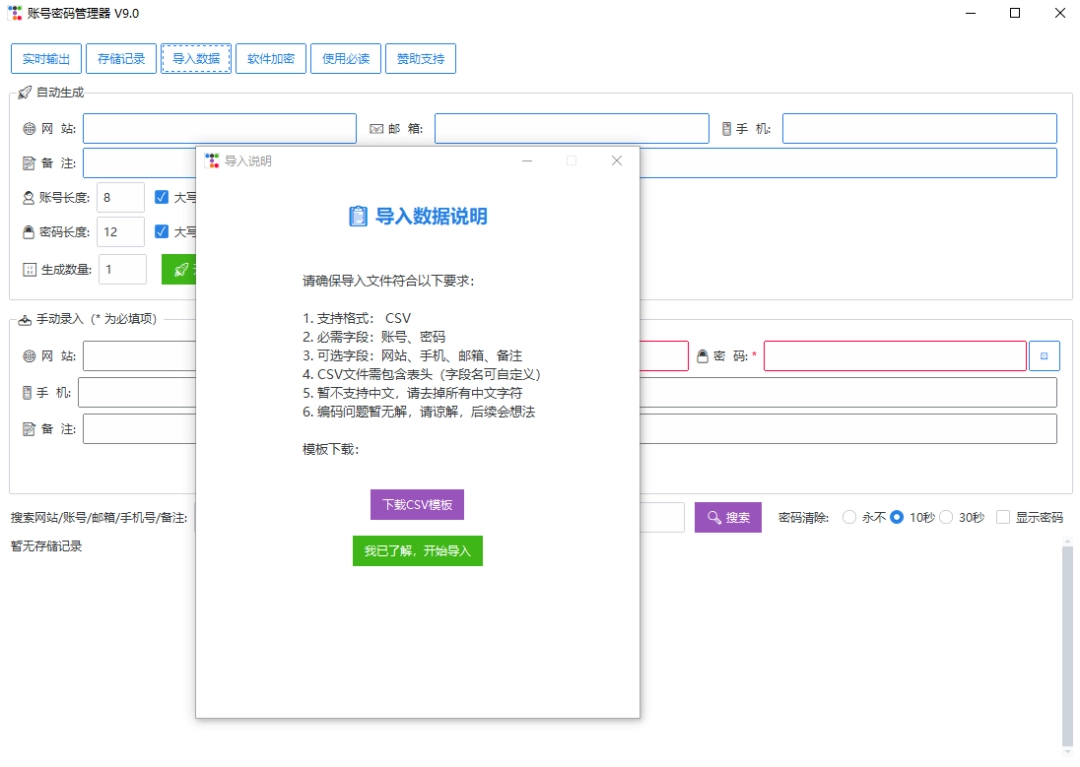This screenshot has width=1080, height=767.
Task: Click the 下载CSV模板 button
Action: pos(417,505)
